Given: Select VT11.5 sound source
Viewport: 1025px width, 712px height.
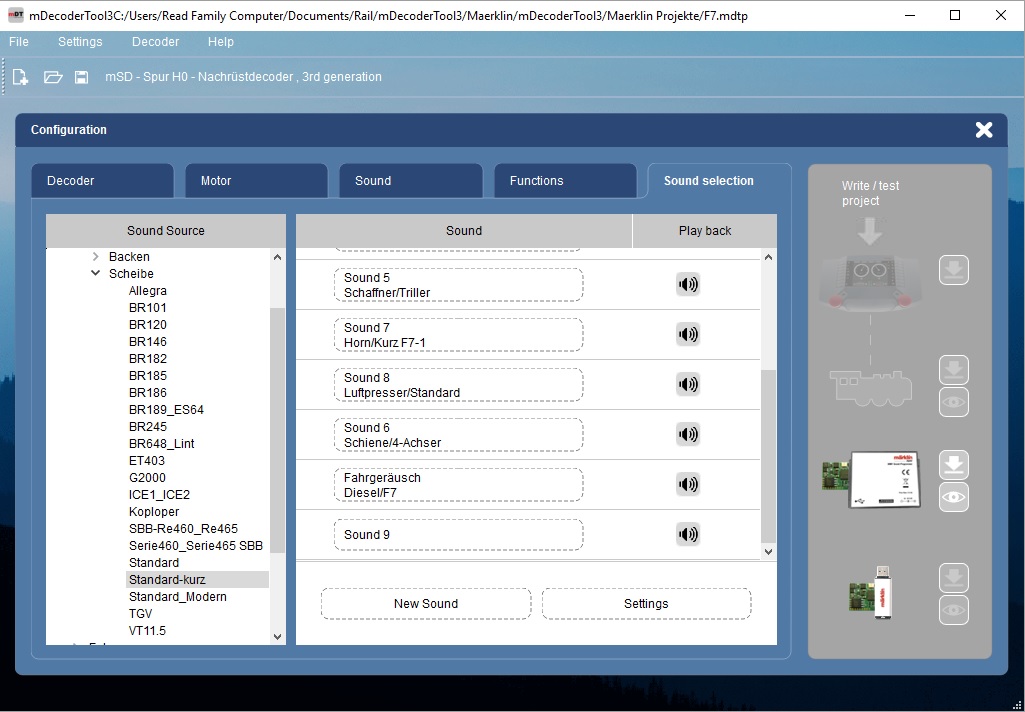Looking at the screenshot, I should [x=147, y=631].
